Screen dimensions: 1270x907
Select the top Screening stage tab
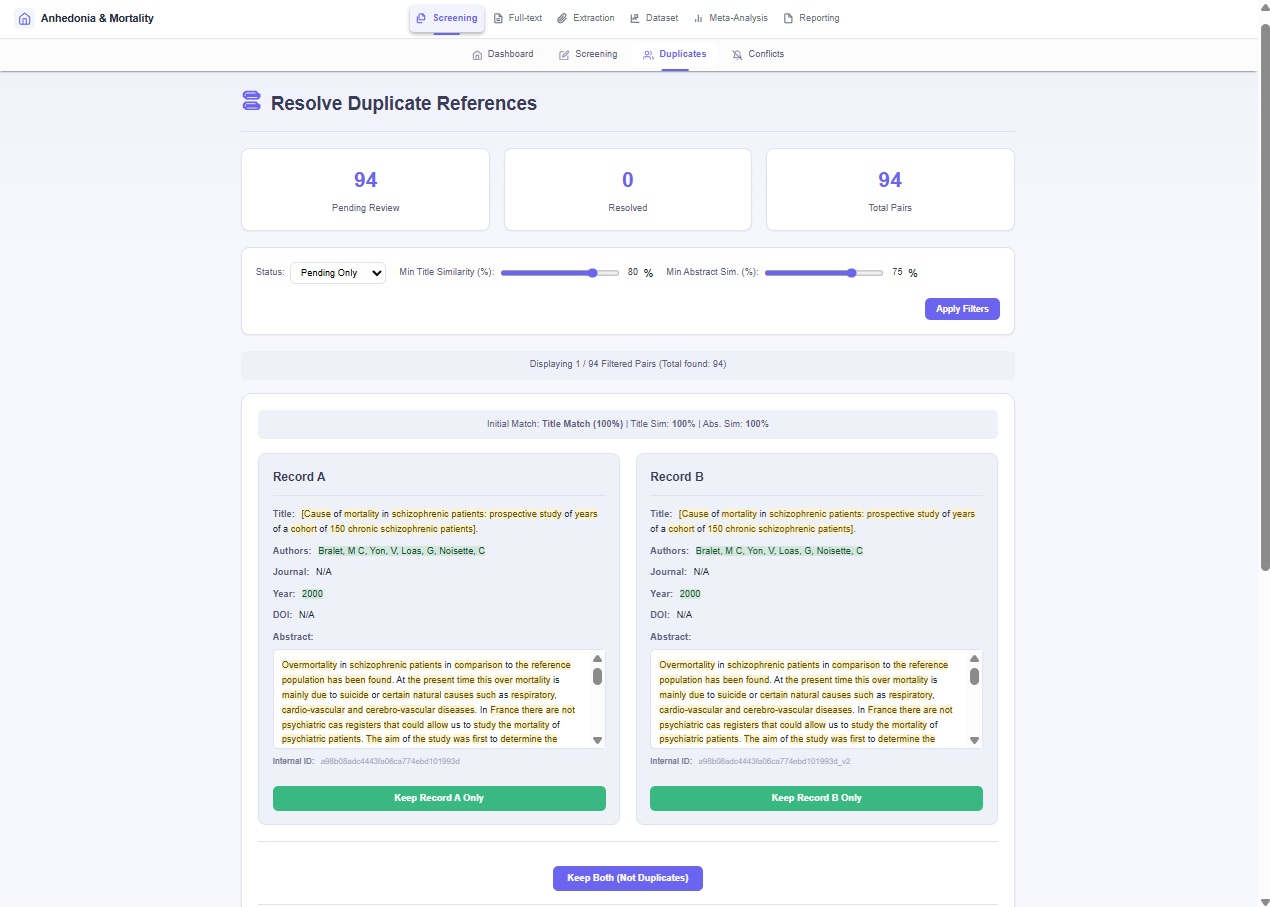pos(446,18)
